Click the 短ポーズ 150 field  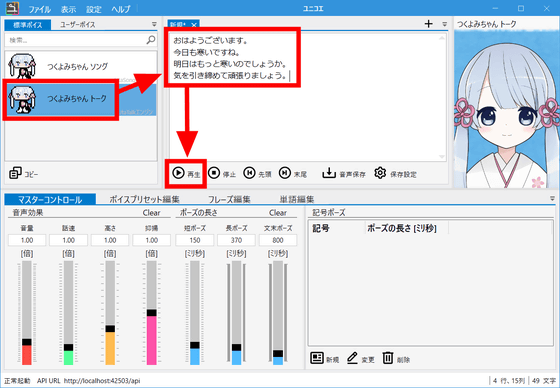tap(195, 240)
